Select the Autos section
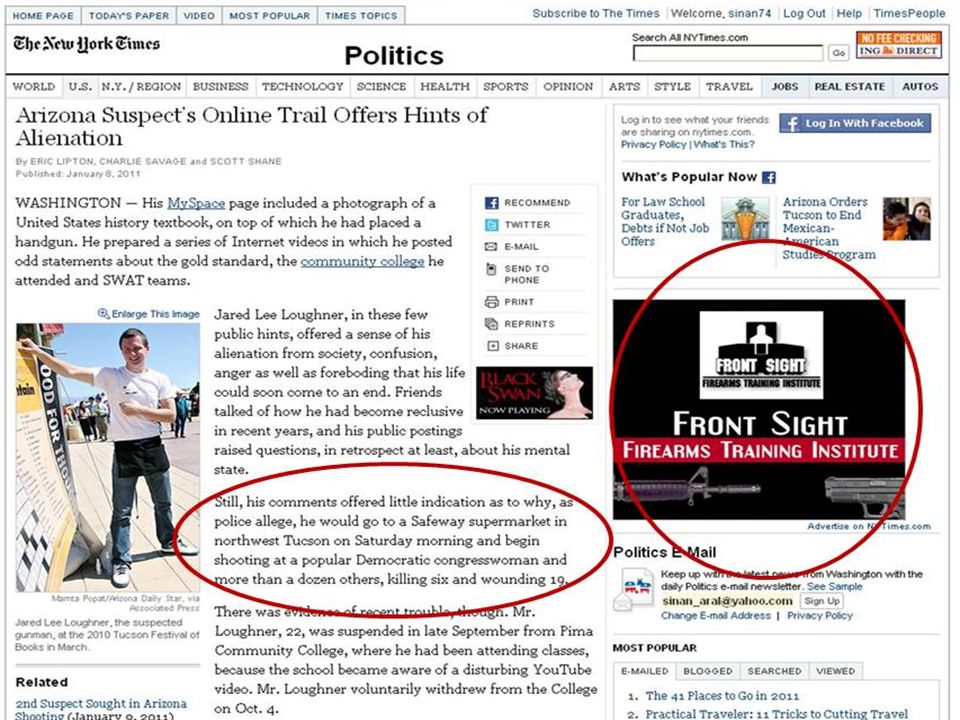Screen dimensions: 960x720 click(920, 86)
